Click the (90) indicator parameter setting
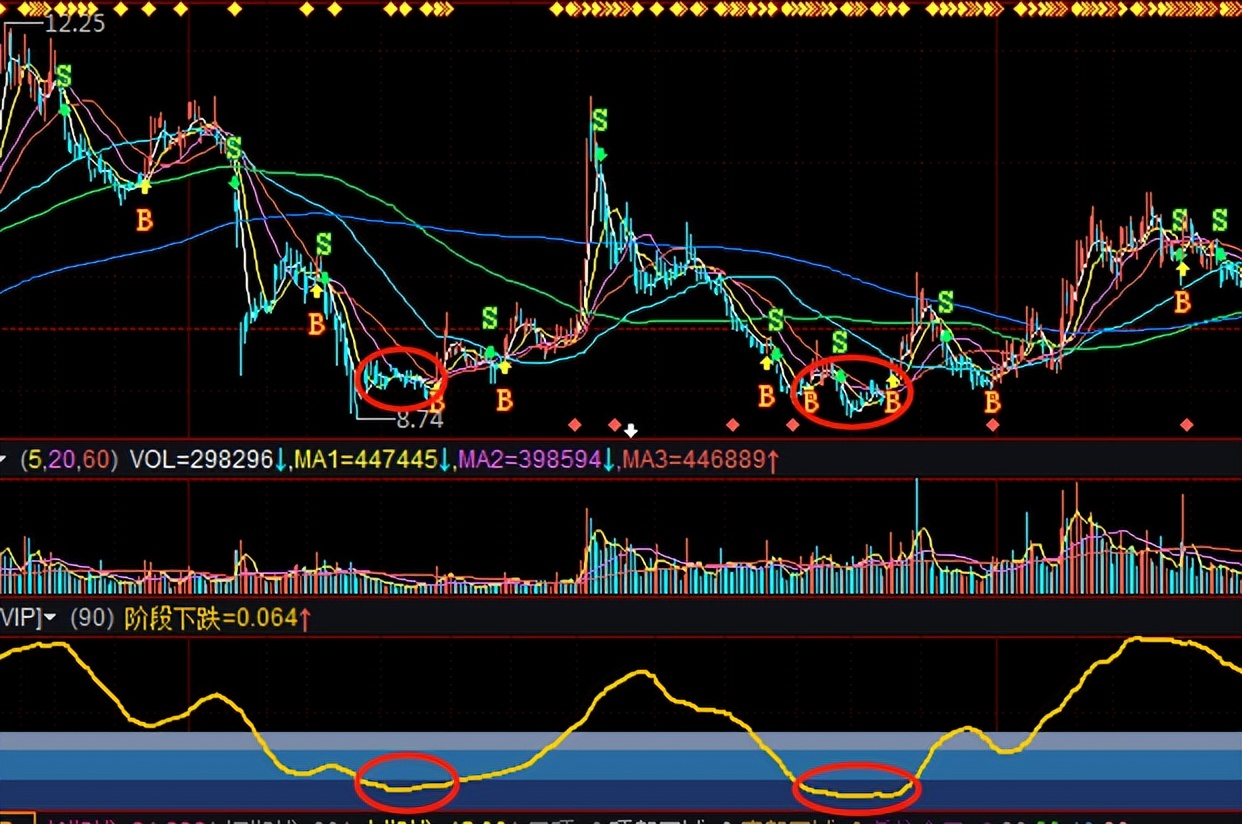The height and width of the screenshot is (824, 1242). [x=92, y=619]
